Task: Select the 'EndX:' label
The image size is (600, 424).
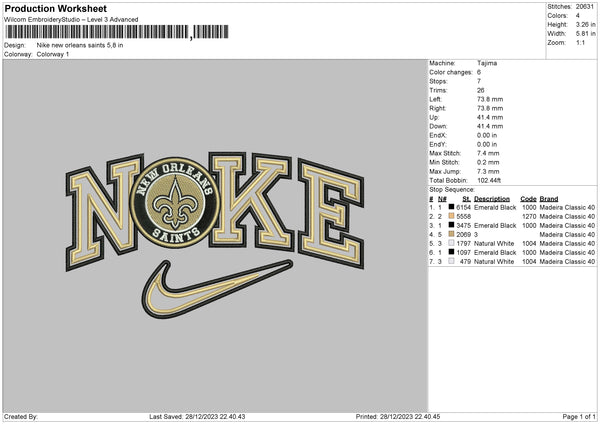Action: (438, 135)
